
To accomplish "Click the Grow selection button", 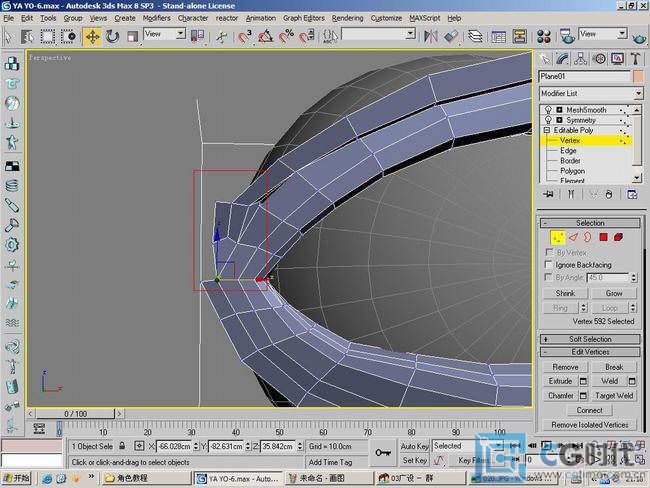I will [x=614, y=294].
